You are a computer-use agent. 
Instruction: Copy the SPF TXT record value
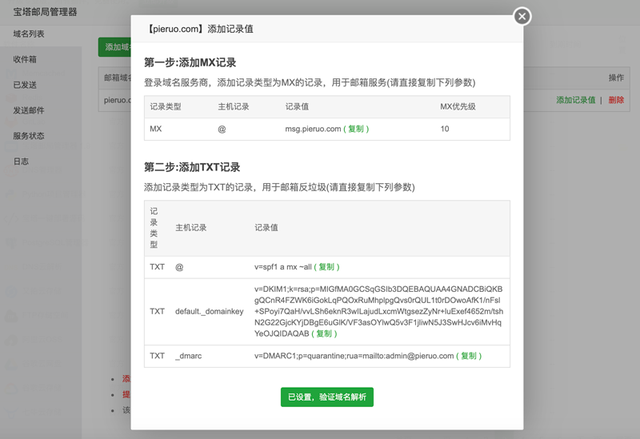[327, 267]
